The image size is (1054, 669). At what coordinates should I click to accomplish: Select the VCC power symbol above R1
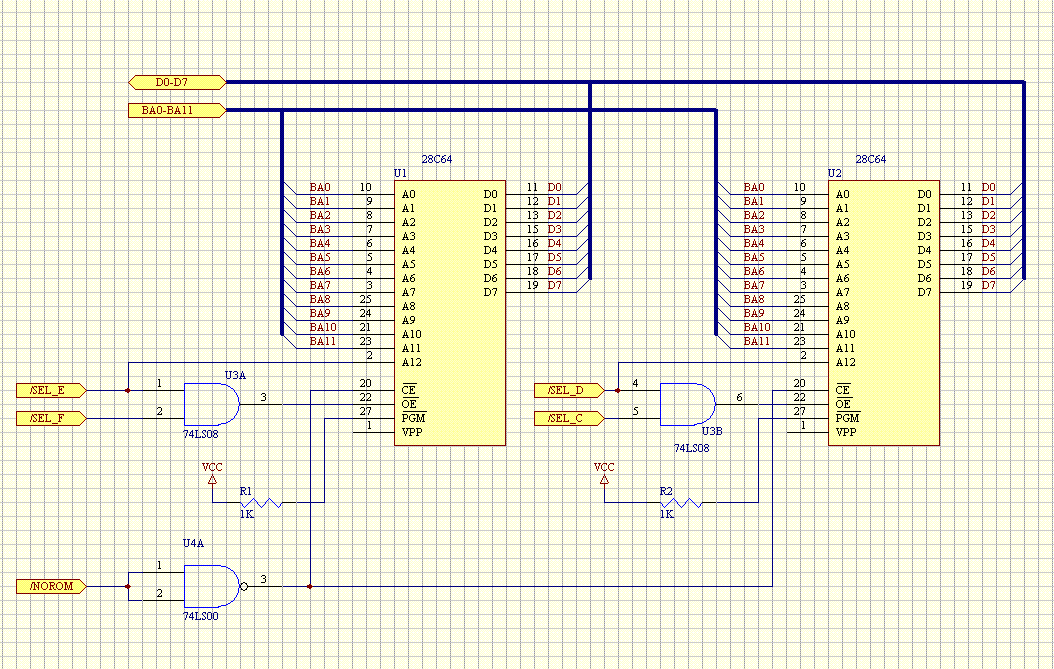(212, 473)
